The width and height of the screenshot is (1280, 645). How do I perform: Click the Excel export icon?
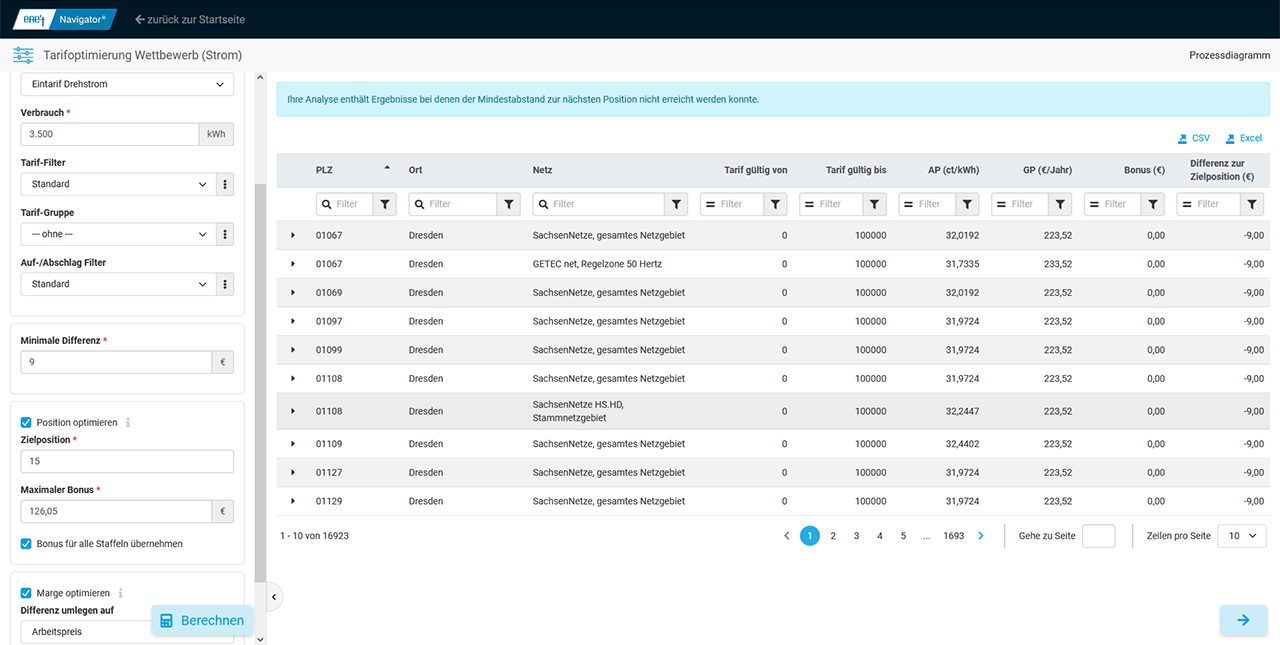[x=1230, y=139]
